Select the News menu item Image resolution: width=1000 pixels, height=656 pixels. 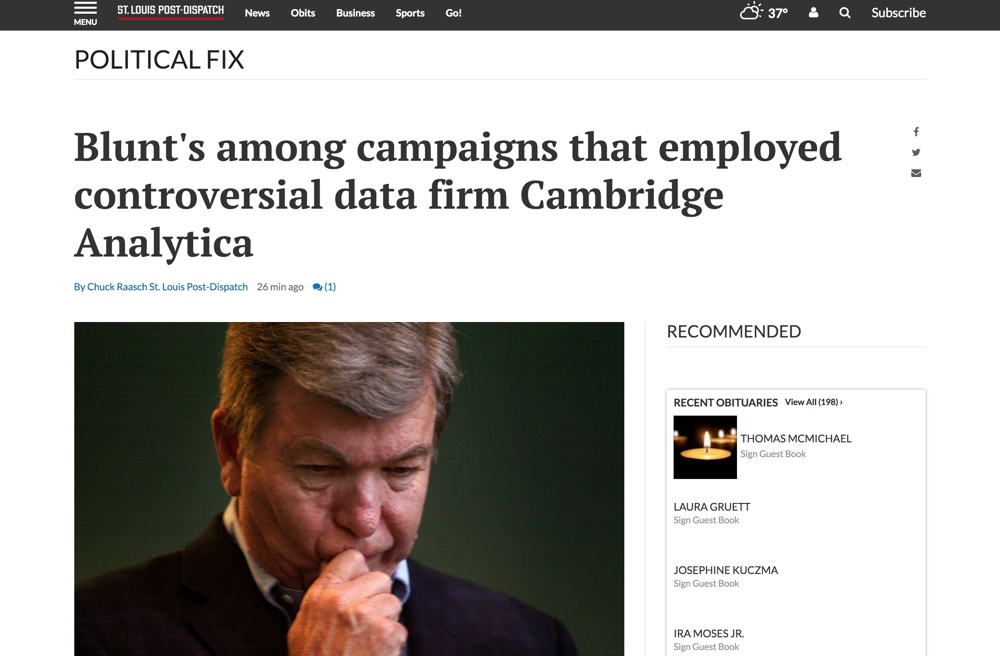tap(257, 13)
